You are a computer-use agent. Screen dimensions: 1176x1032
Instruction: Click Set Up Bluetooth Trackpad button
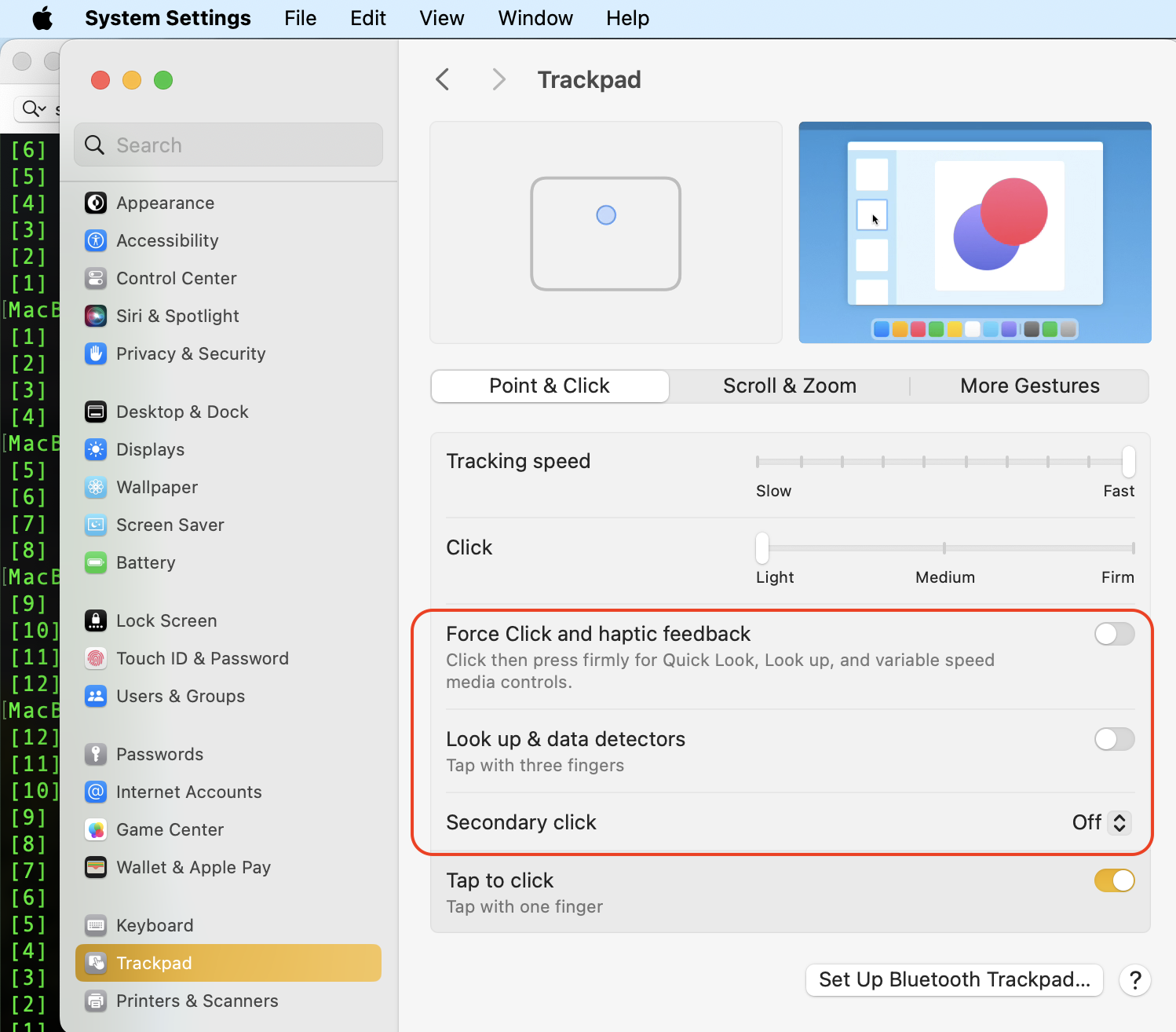tap(954, 979)
